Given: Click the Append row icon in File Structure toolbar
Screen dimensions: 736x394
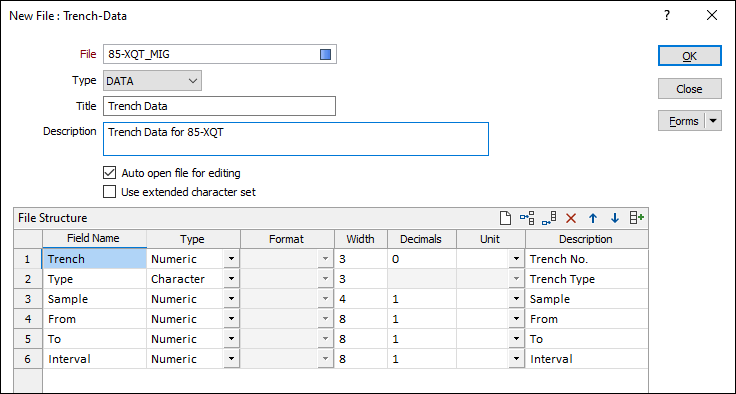Looking at the screenshot, I should 549,218.
